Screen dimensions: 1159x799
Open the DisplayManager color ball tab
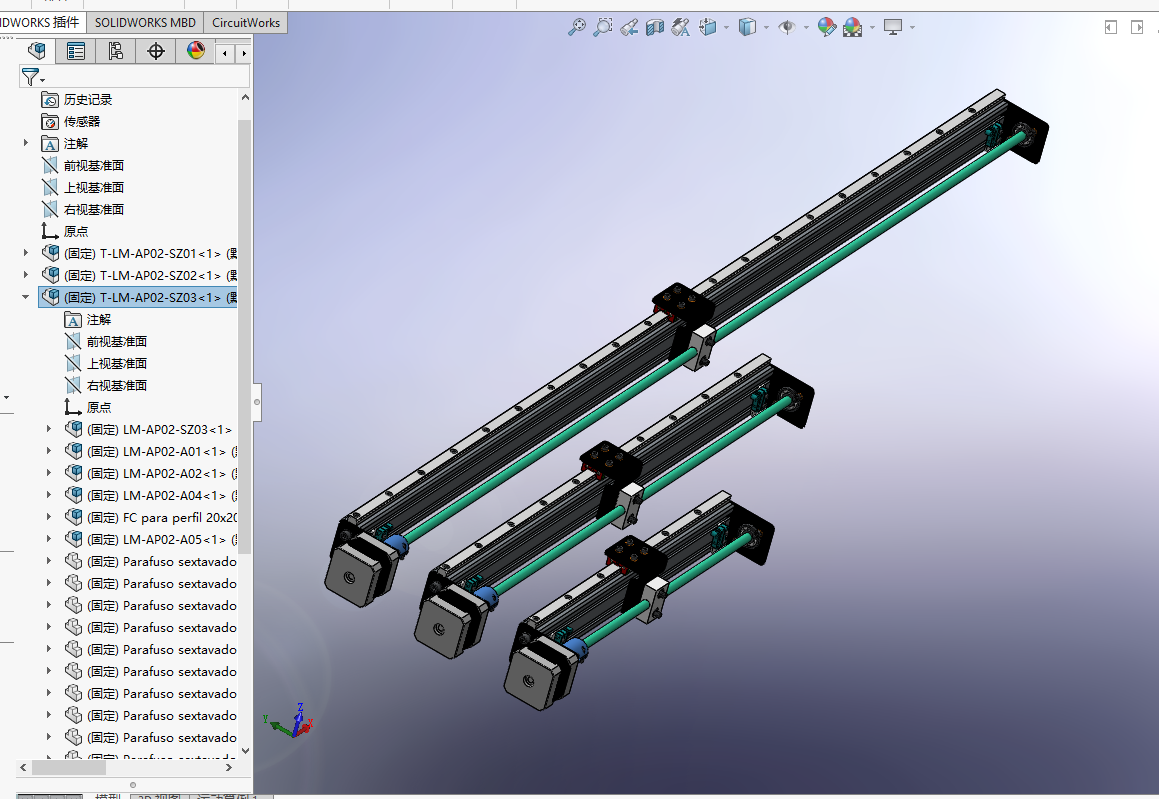(x=195, y=51)
